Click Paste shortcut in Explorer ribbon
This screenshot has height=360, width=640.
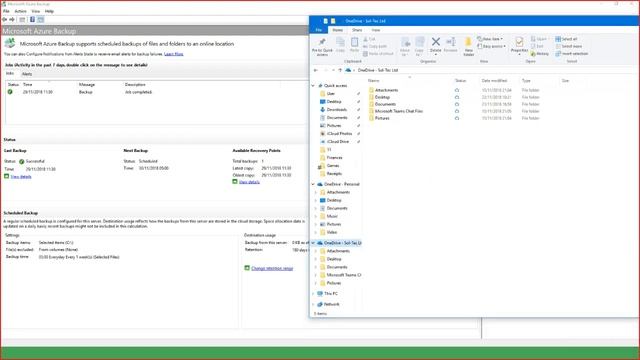tap(378, 54)
